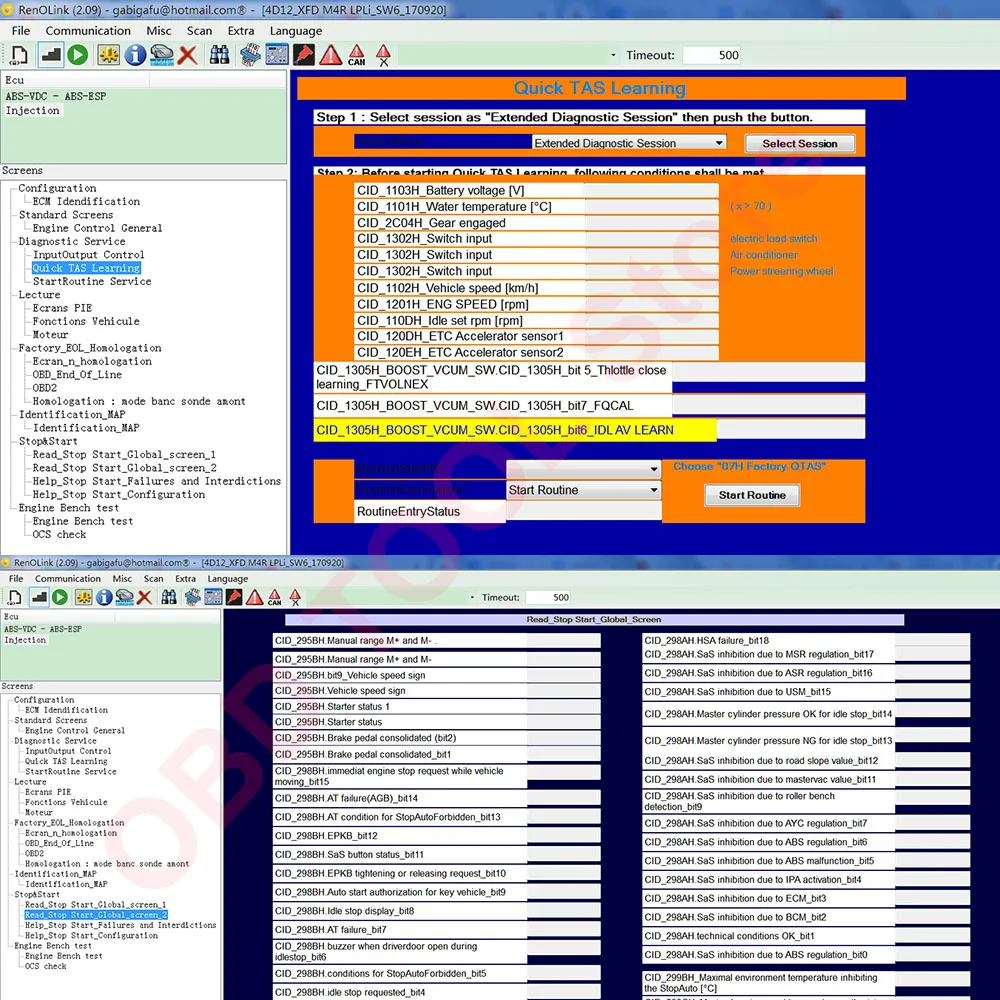Click the CAN warning triangle in the Quick TAS Learning window

pos(357,55)
